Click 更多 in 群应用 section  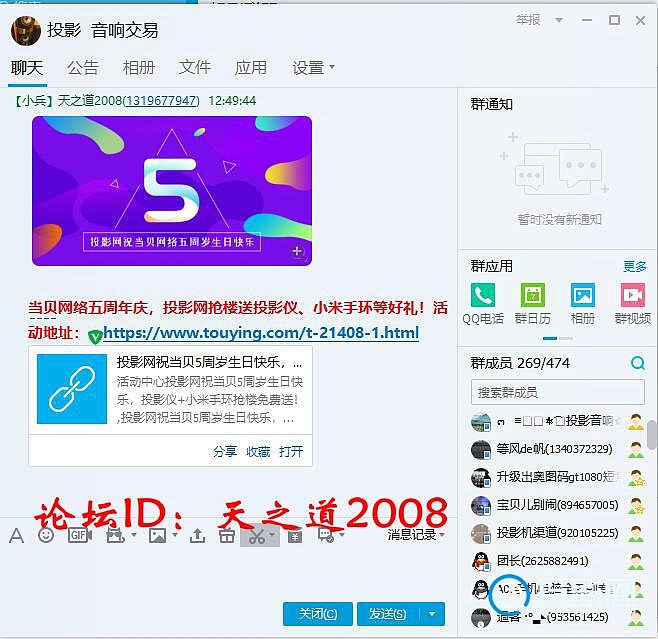coord(634,266)
